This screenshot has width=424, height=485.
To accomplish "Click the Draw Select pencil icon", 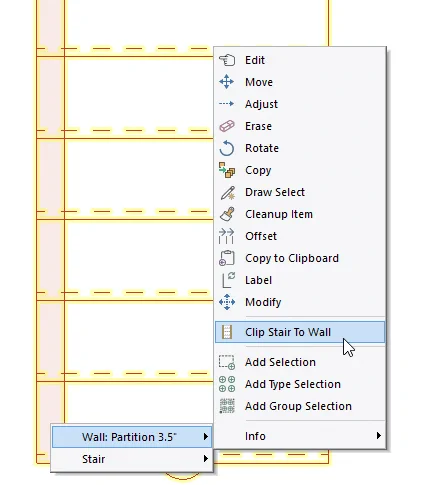I will point(227,192).
